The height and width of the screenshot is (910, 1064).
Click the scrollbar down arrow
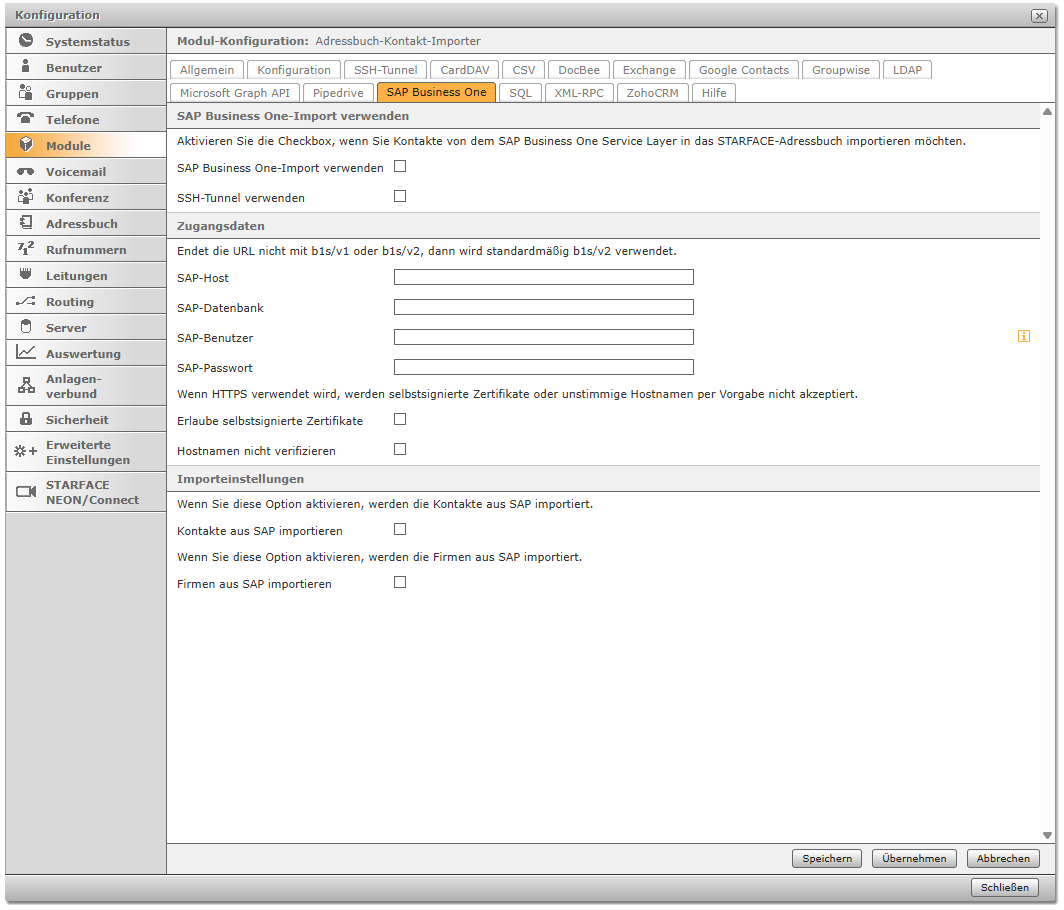1047,836
